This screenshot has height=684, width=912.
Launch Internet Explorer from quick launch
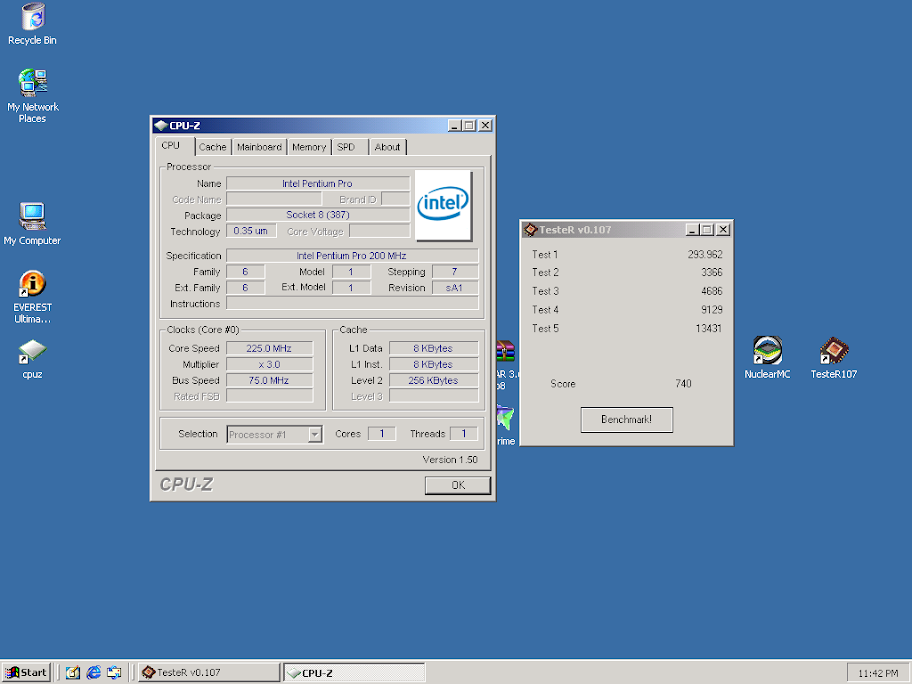[94, 672]
